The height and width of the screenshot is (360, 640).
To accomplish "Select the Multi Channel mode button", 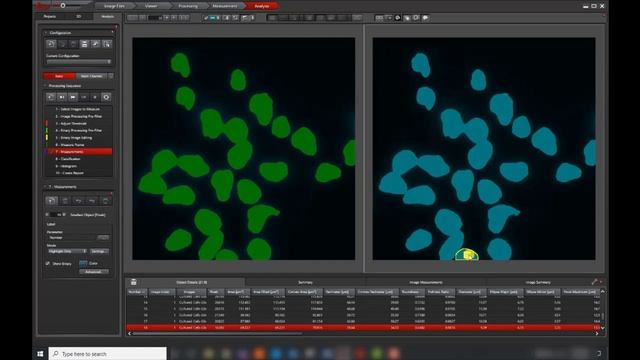I will pos(91,76).
